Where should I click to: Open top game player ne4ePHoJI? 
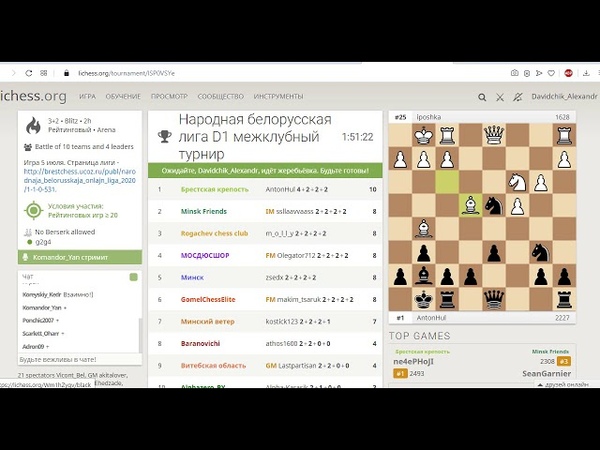[x=413, y=362]
